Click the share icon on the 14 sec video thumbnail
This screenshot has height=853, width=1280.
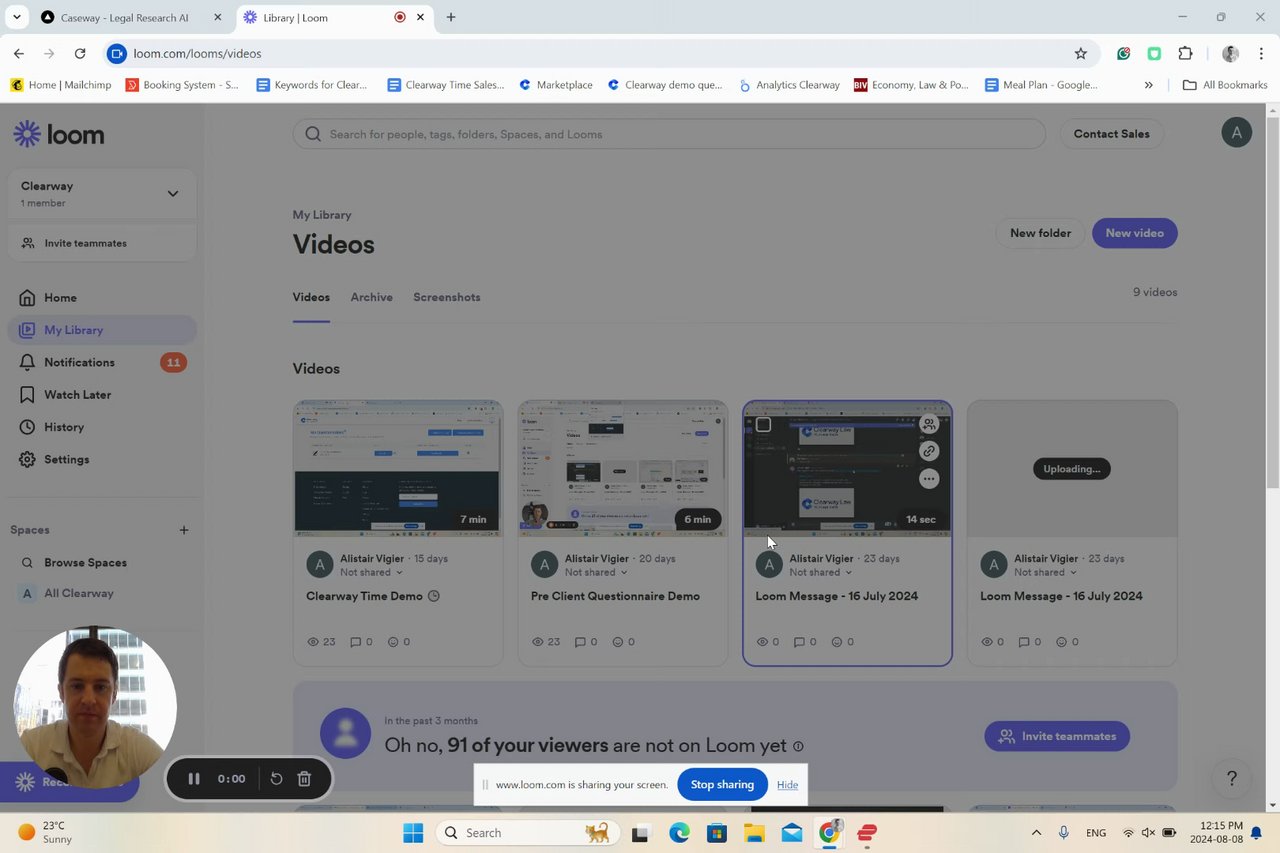point(929,424)
